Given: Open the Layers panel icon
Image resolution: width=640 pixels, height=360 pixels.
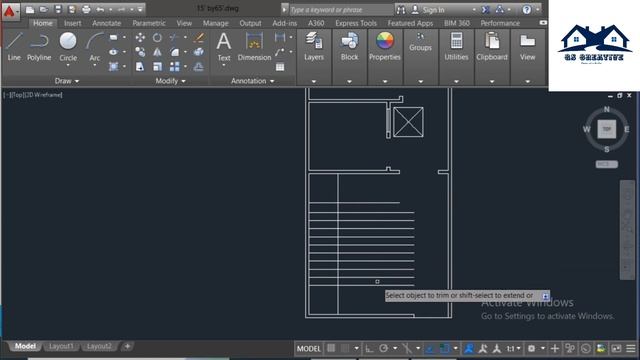Looking at the screenshot, I should (314, 46).
